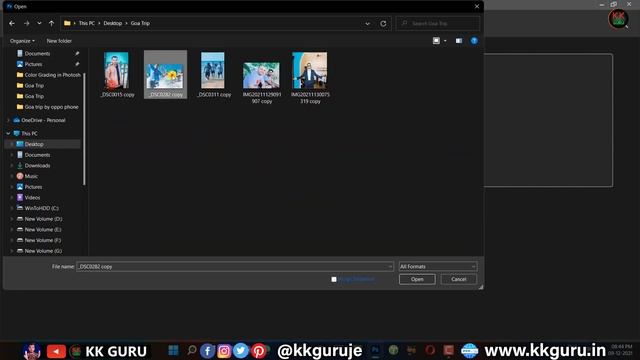The height and width of the screenshot is (360, 640).
Task: Change the view layout icon
Action: pyautogui.click(x=436, y=41)
